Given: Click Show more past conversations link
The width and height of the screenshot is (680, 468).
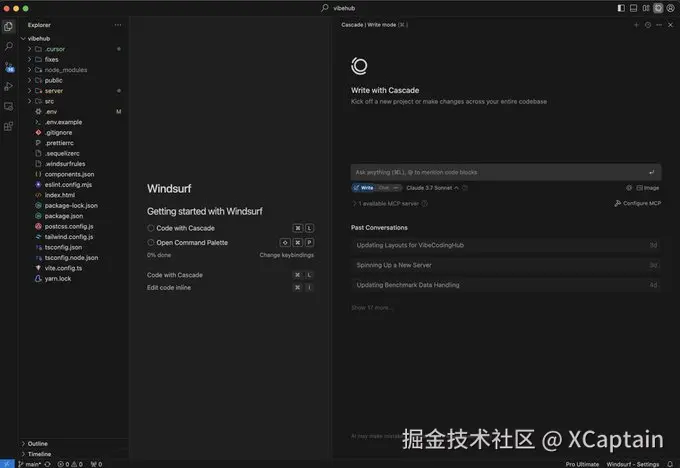Looking at the screenshot, I should [372, 308].
